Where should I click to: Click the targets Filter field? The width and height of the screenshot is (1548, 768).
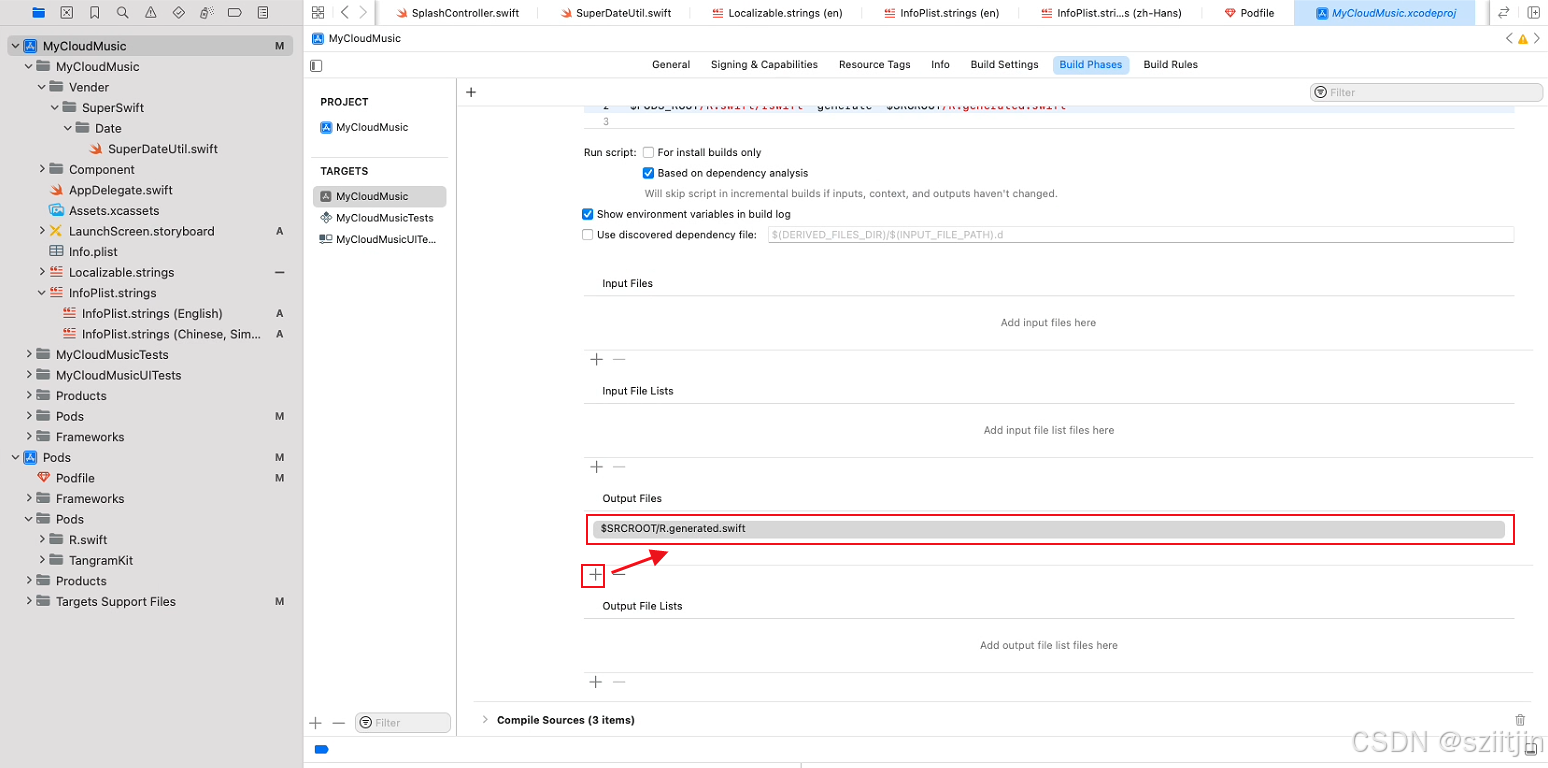coord(404,722)
